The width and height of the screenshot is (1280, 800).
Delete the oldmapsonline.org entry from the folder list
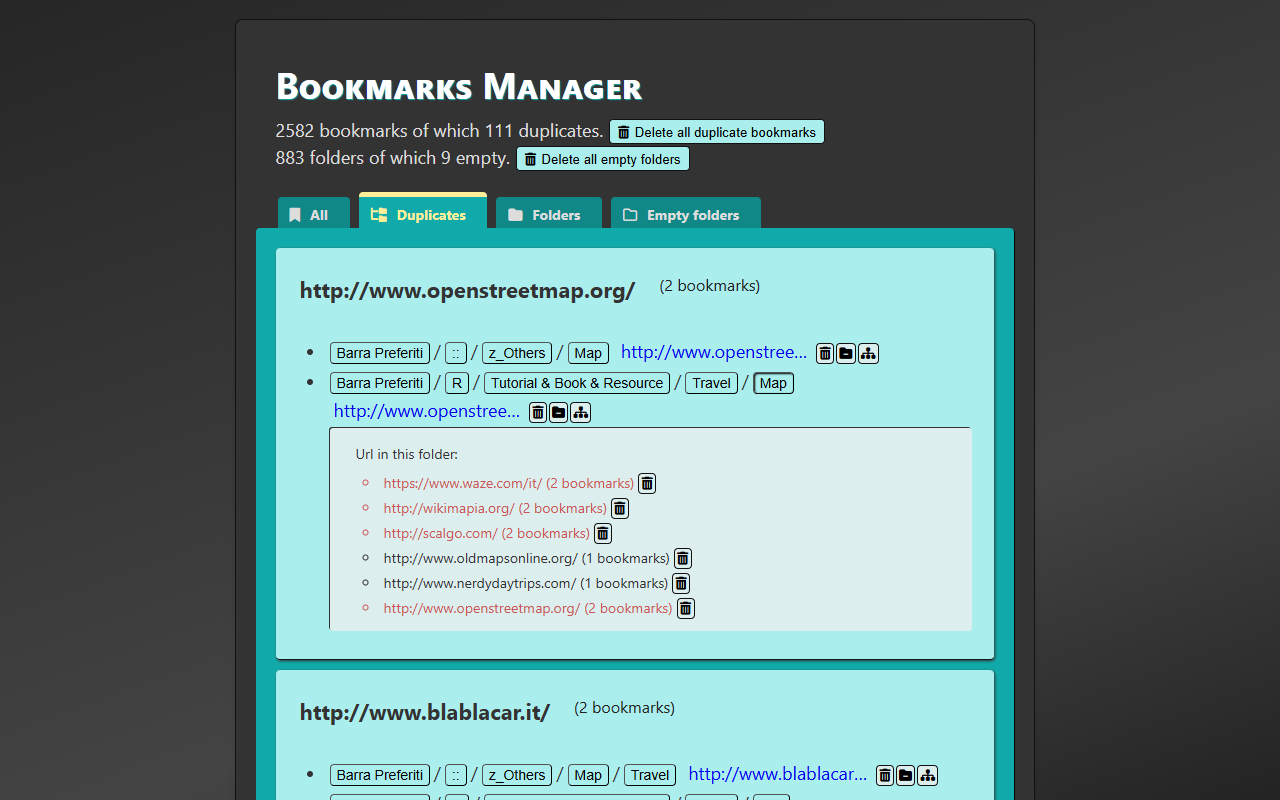[683, 558]
